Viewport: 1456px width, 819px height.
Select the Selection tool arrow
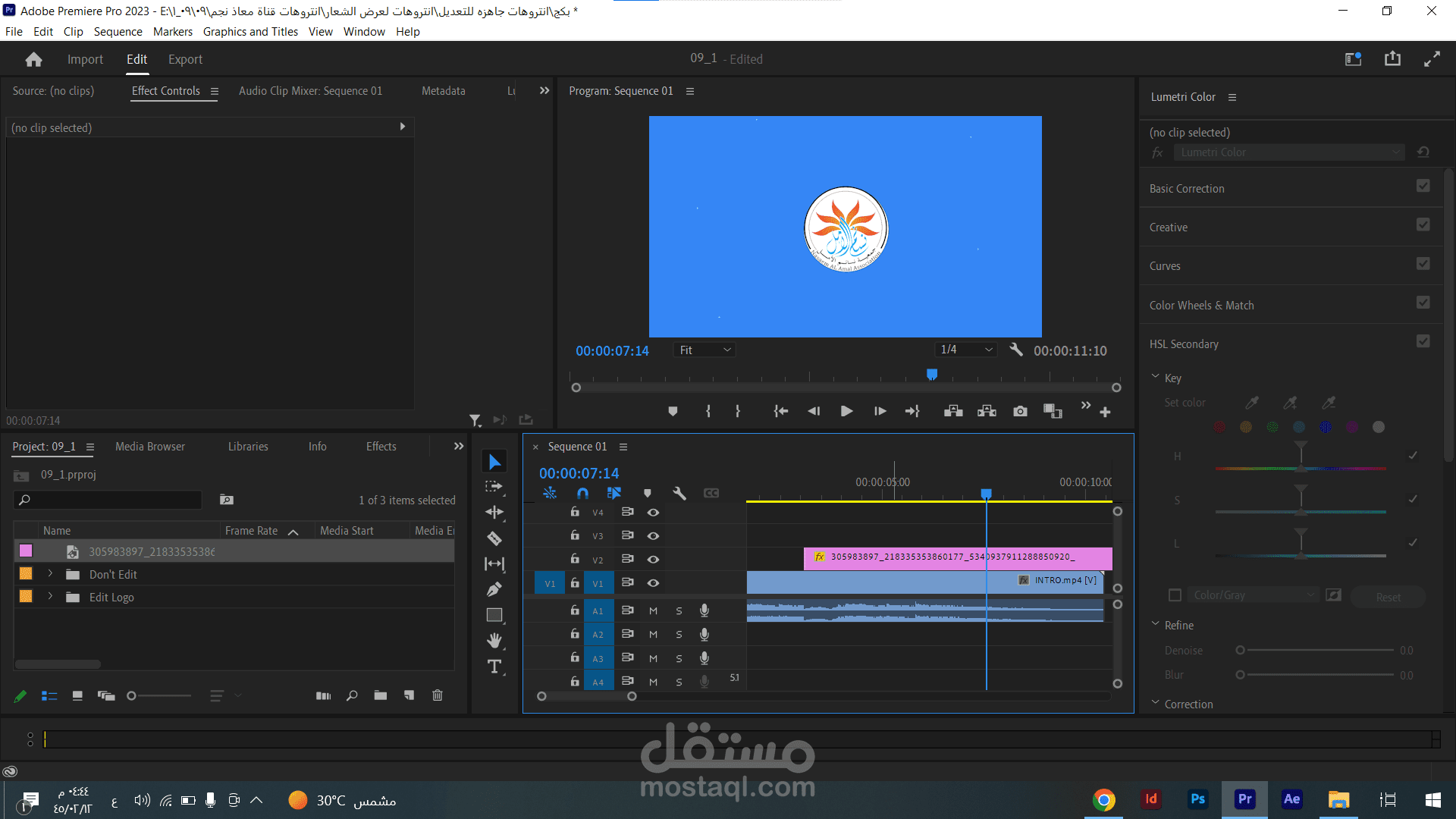[x=494, y=462]
